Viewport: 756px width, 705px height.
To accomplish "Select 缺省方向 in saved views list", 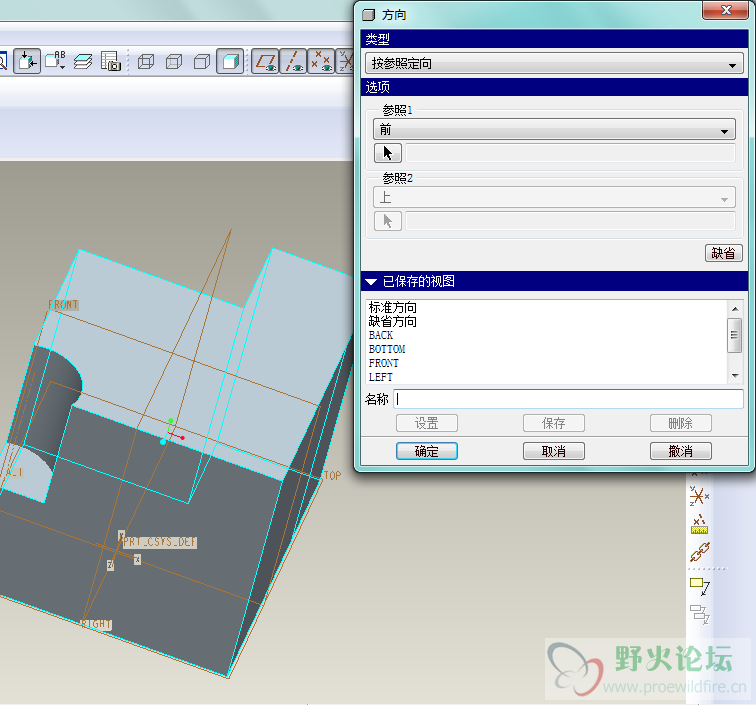I will tap(392, 321).
